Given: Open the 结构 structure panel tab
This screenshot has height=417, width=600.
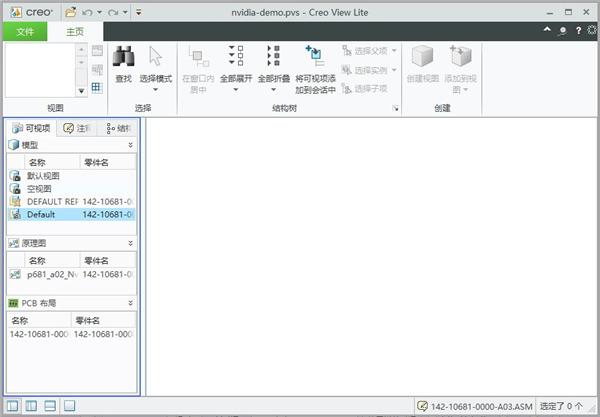Looking at the screenshot, I should coord(118,128).
